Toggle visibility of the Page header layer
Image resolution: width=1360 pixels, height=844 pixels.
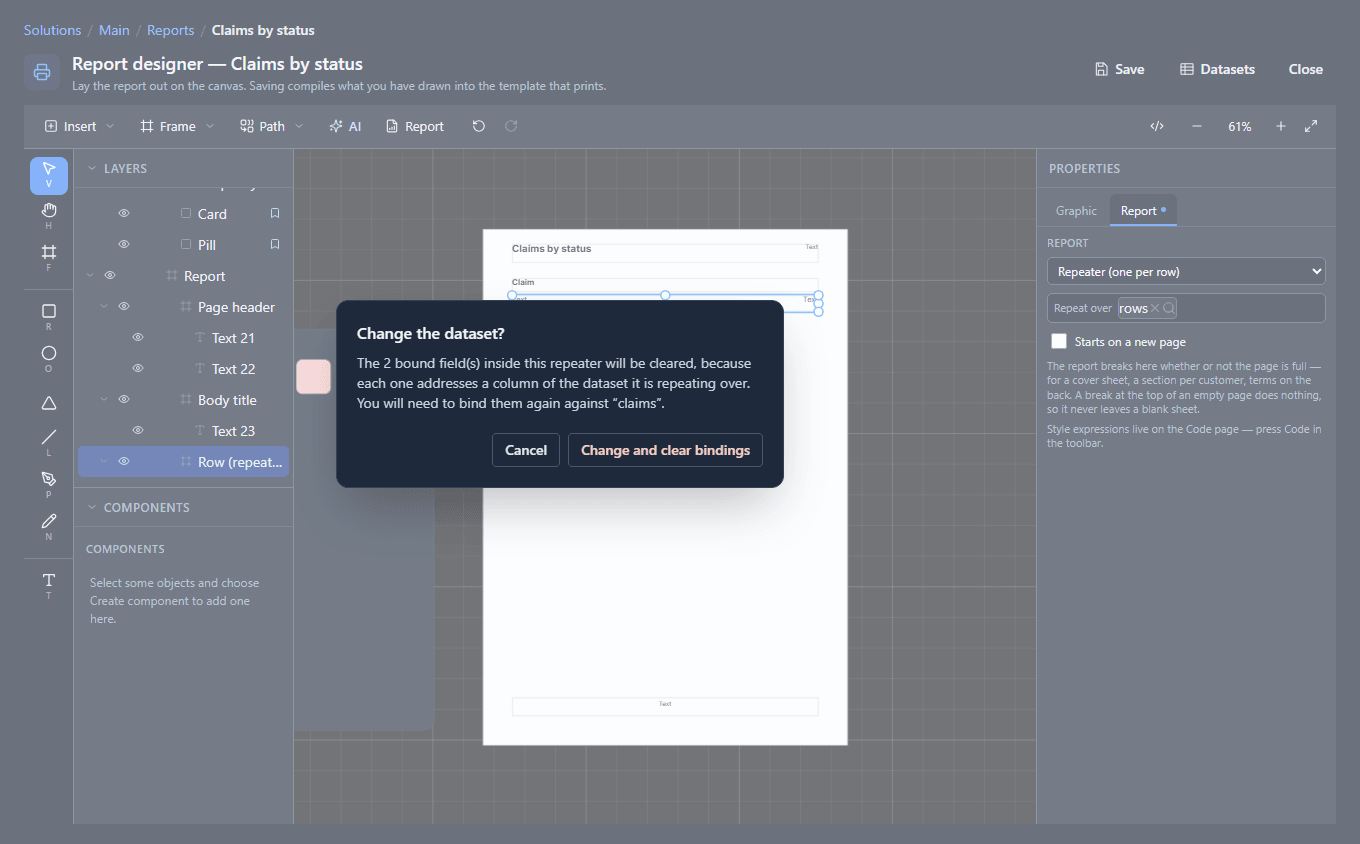[x=124, y=307]
